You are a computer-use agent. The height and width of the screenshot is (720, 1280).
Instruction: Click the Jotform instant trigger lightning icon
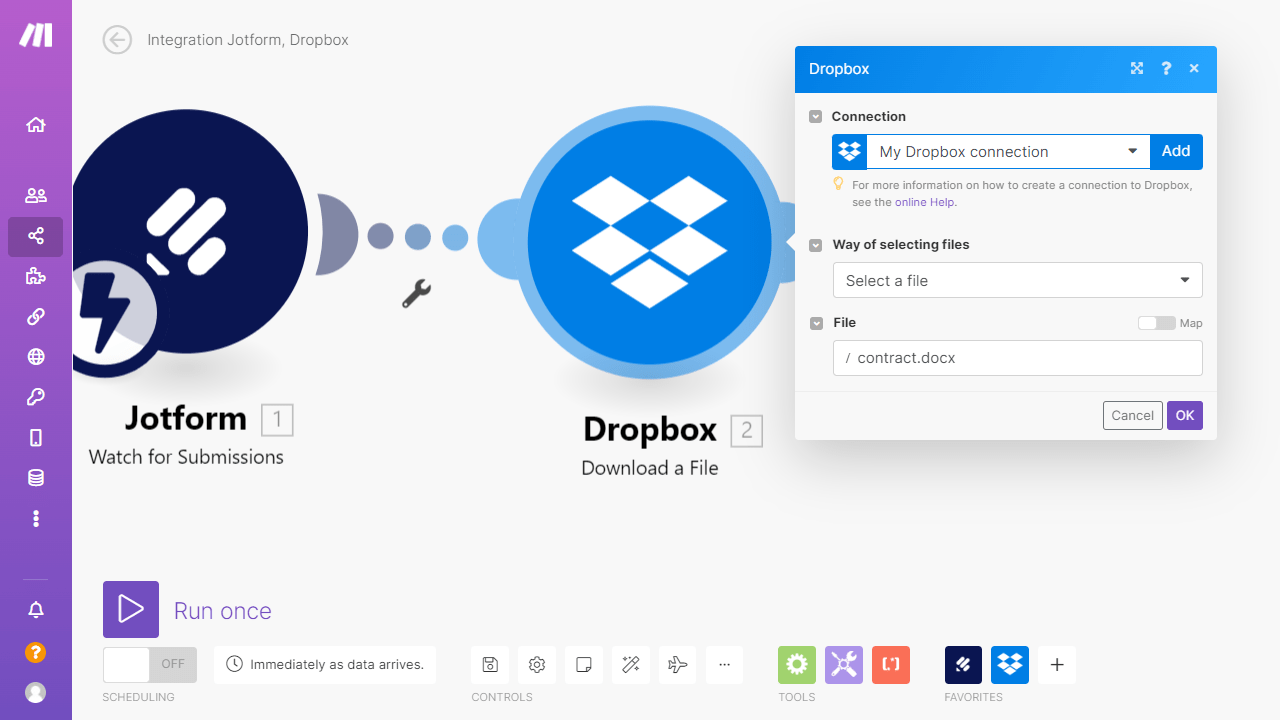pyautogui.click(x=105, y=312)
